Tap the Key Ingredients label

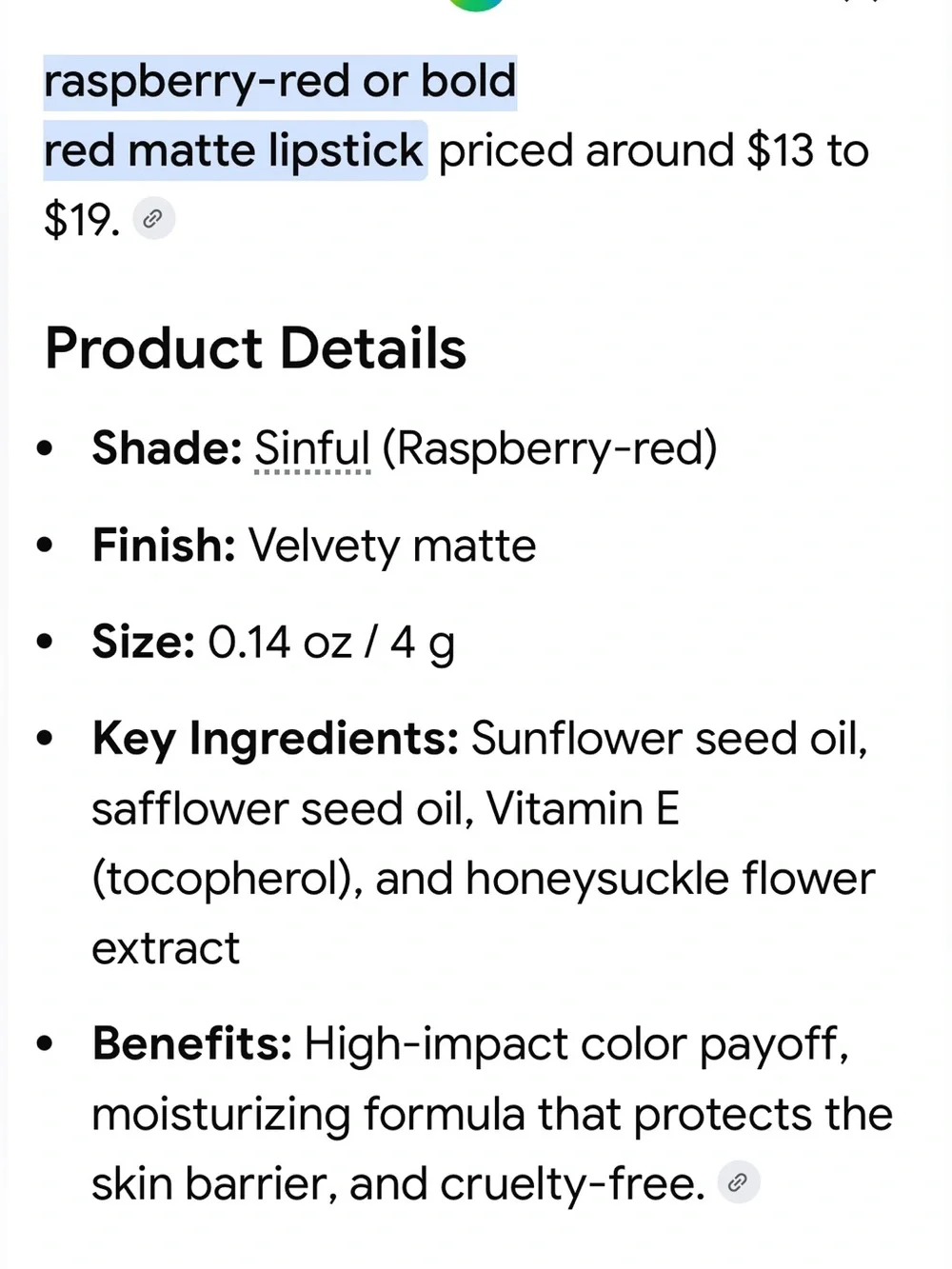276,740
